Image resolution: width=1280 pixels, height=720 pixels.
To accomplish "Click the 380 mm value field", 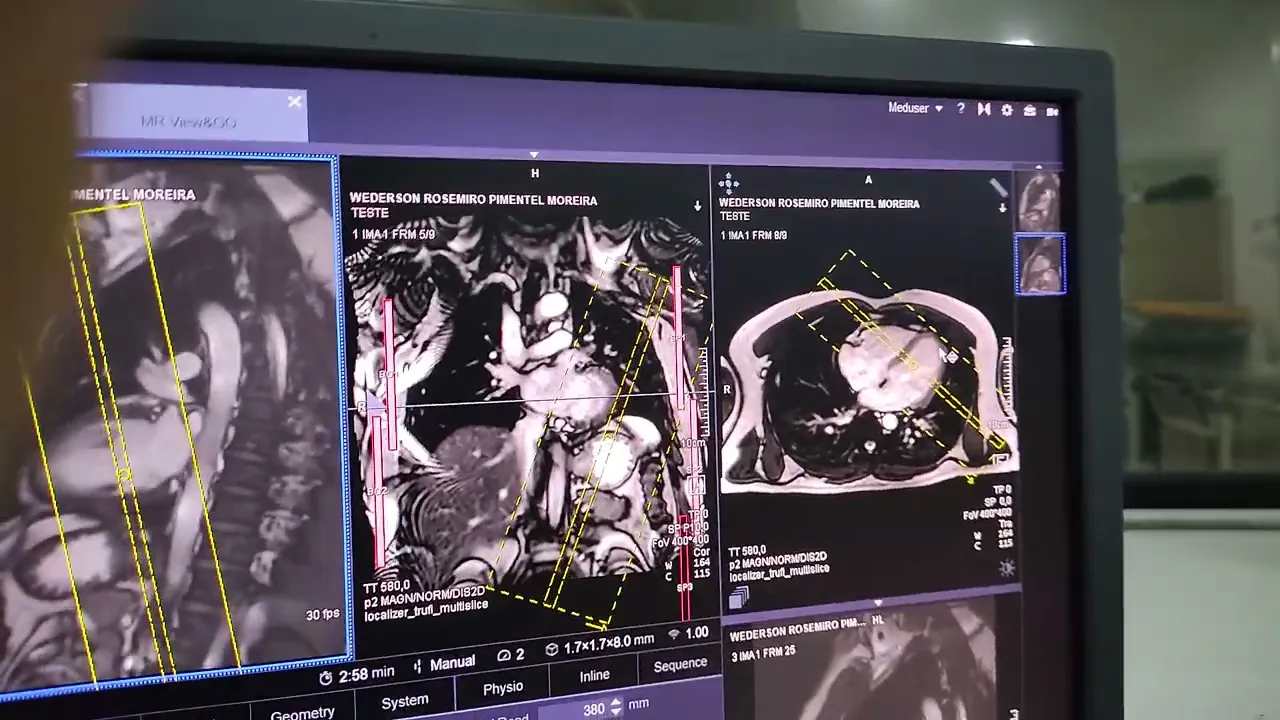I will [583, 709].
